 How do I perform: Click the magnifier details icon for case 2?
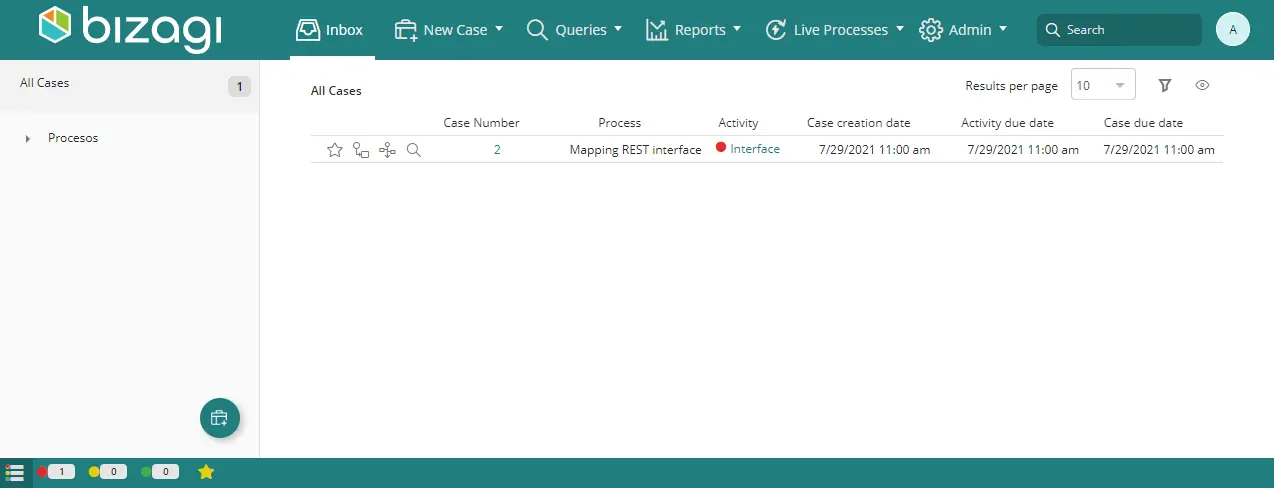point(414,150)
